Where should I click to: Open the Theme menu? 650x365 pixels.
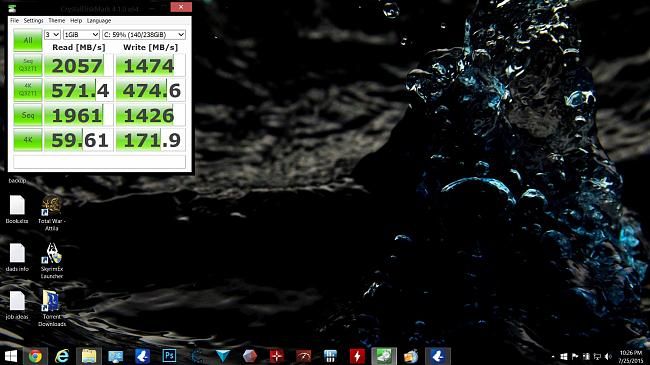pyautogui.click(x=56, y=20)
